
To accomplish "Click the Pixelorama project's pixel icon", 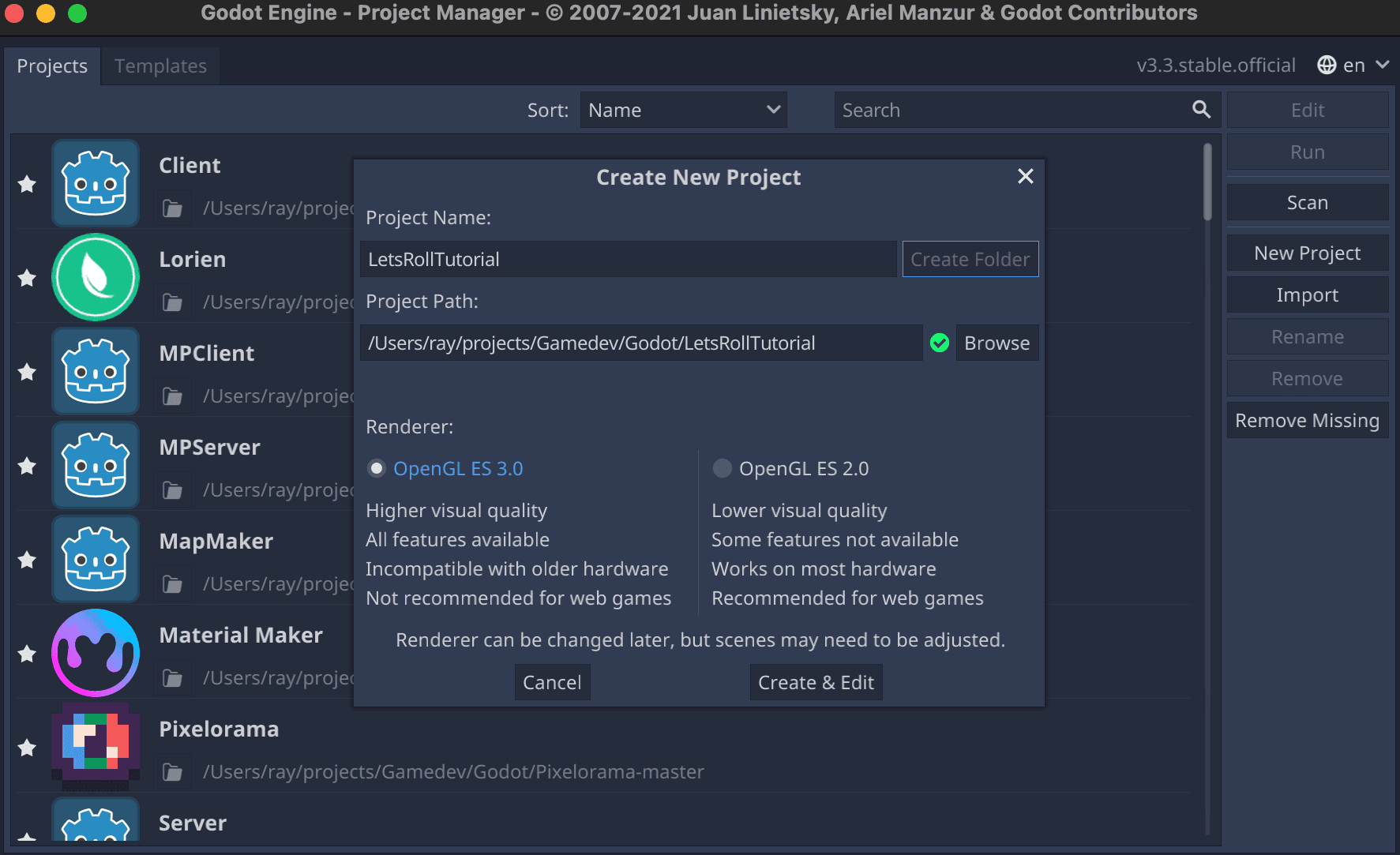I will pos(96,747).
